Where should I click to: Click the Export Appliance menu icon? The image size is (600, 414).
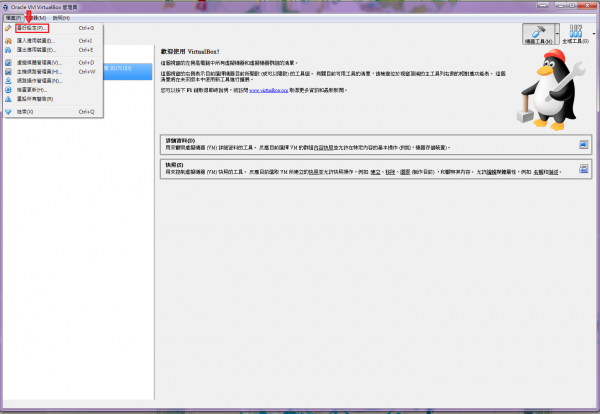(x=8, y=50)
